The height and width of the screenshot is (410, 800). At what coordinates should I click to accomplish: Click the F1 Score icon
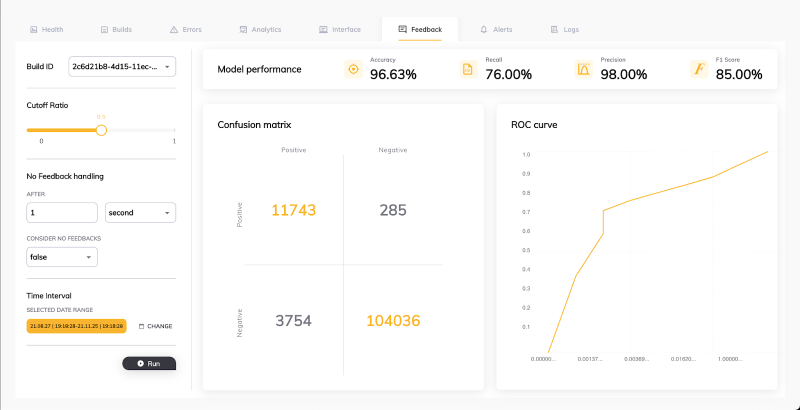pos(699,69)
